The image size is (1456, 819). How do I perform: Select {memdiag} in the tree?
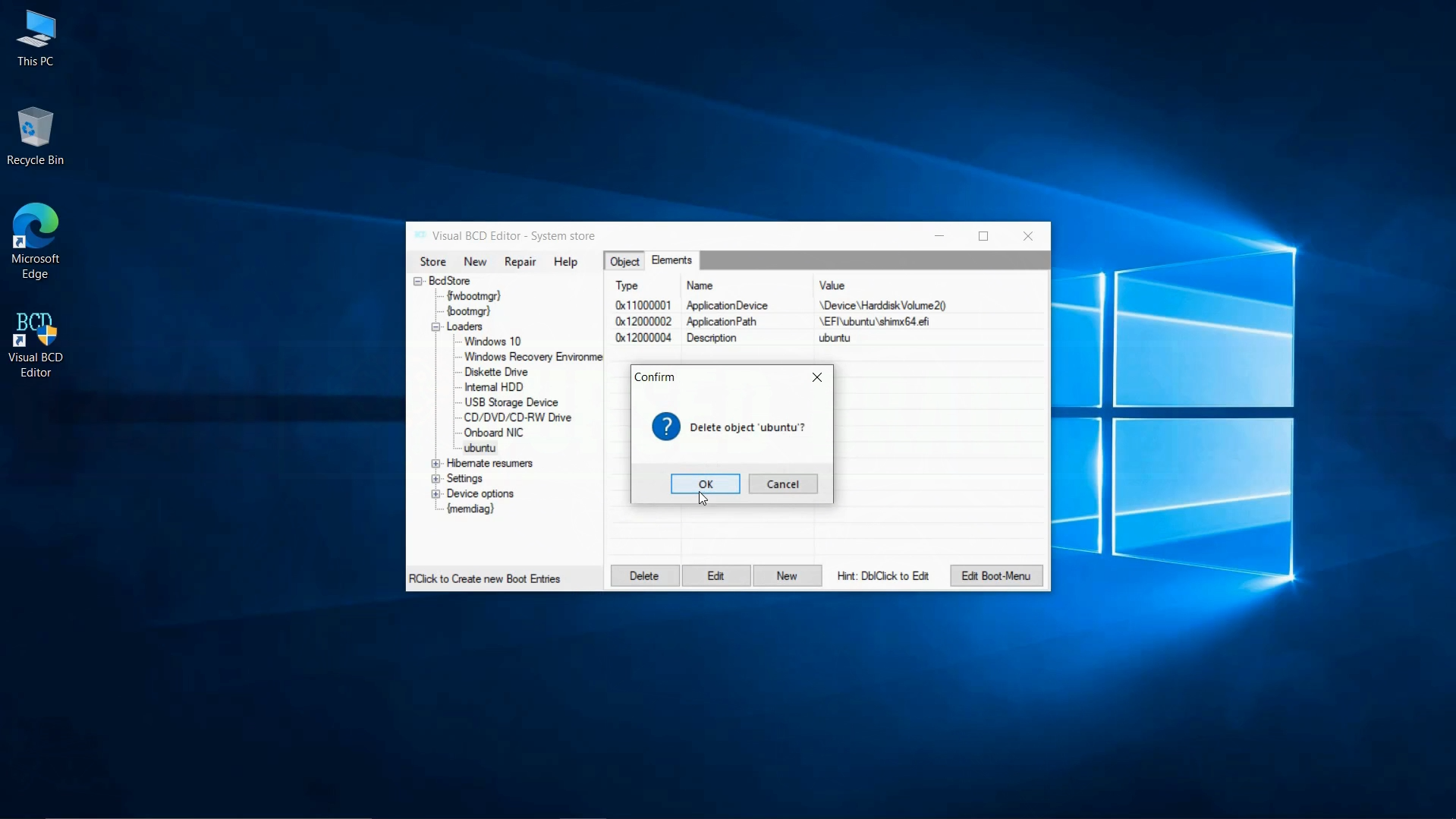(470, 509)
